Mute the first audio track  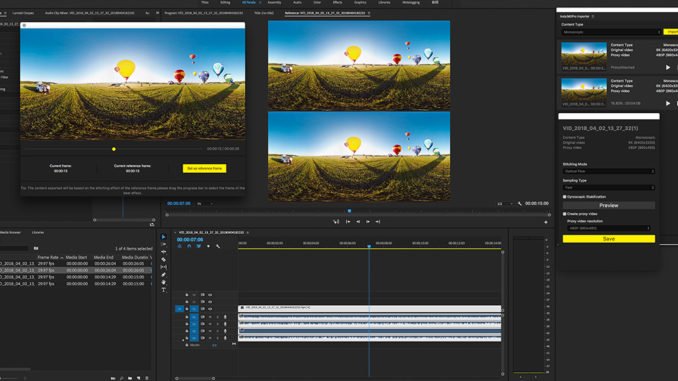210,317
